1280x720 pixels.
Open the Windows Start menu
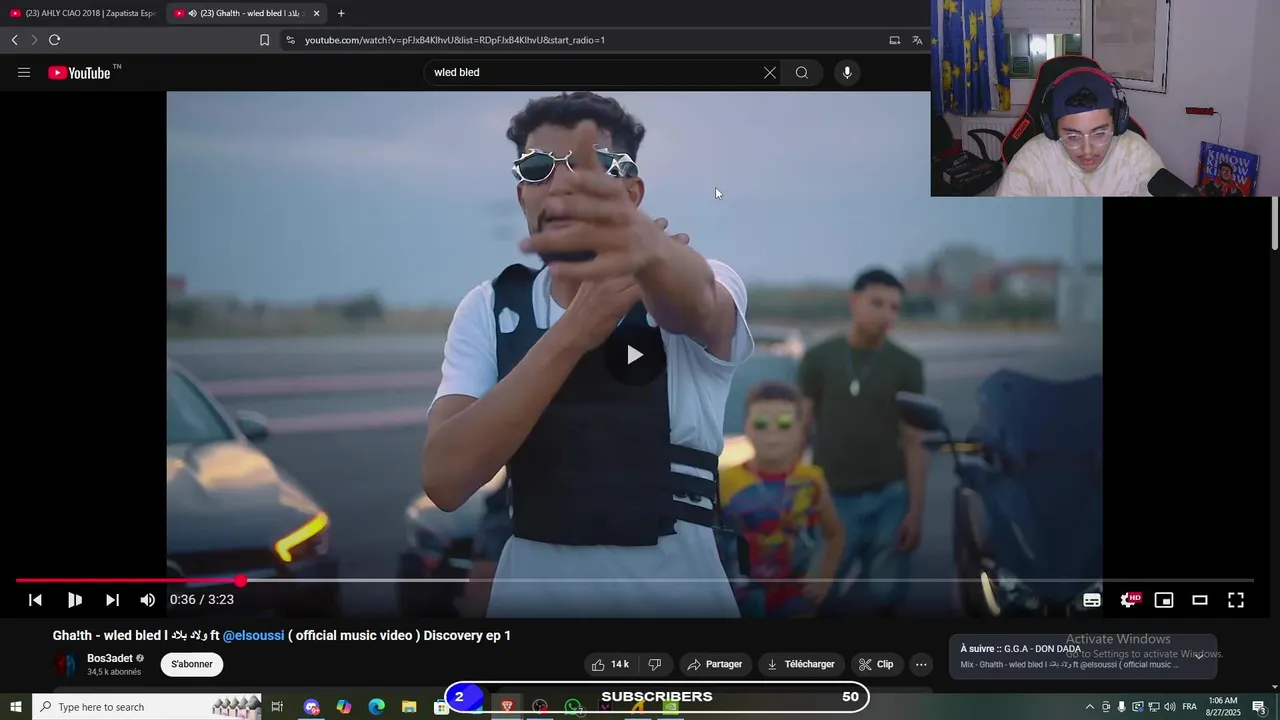[16, 707]
